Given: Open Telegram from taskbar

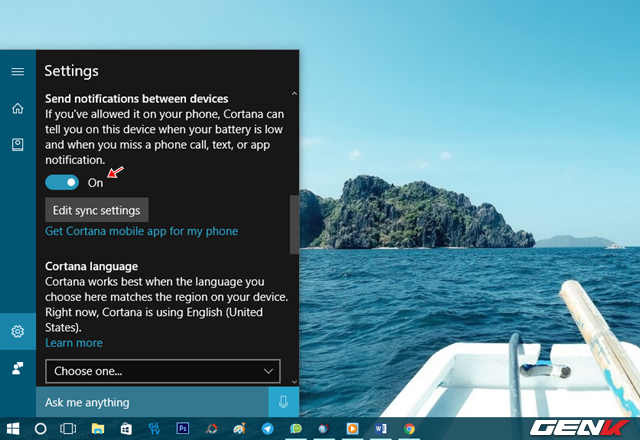Looking at the screenshot, I should tap(268, 429).
